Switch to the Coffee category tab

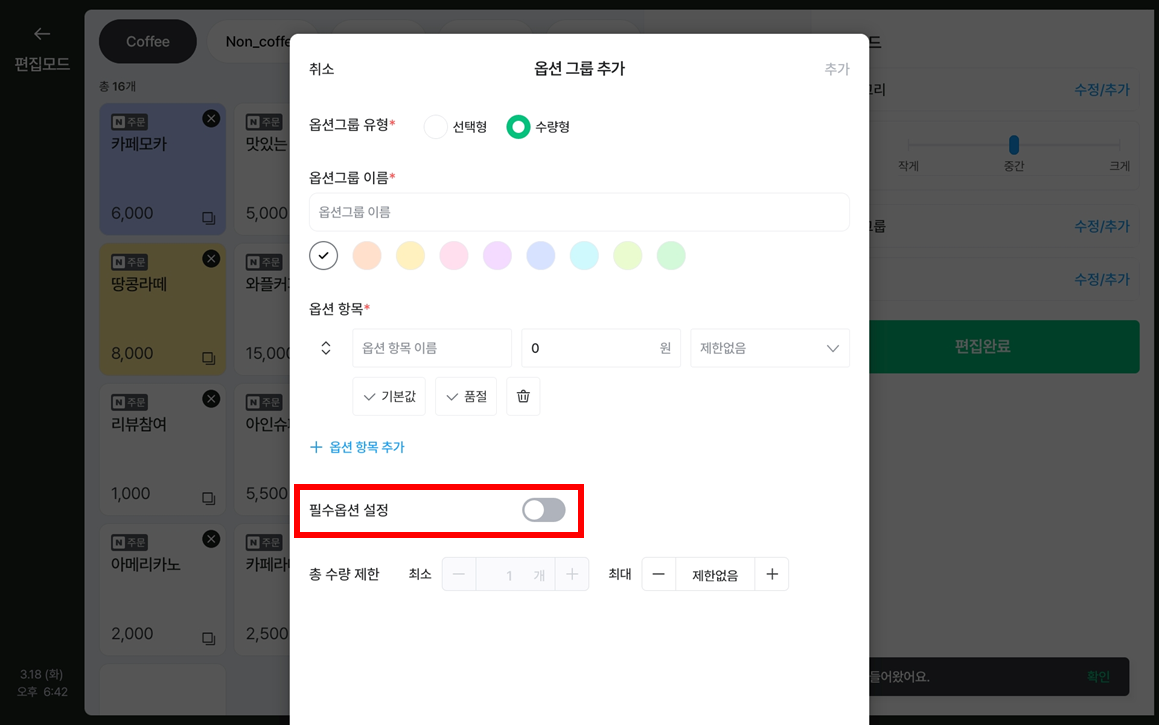click(x=148, y=41)
